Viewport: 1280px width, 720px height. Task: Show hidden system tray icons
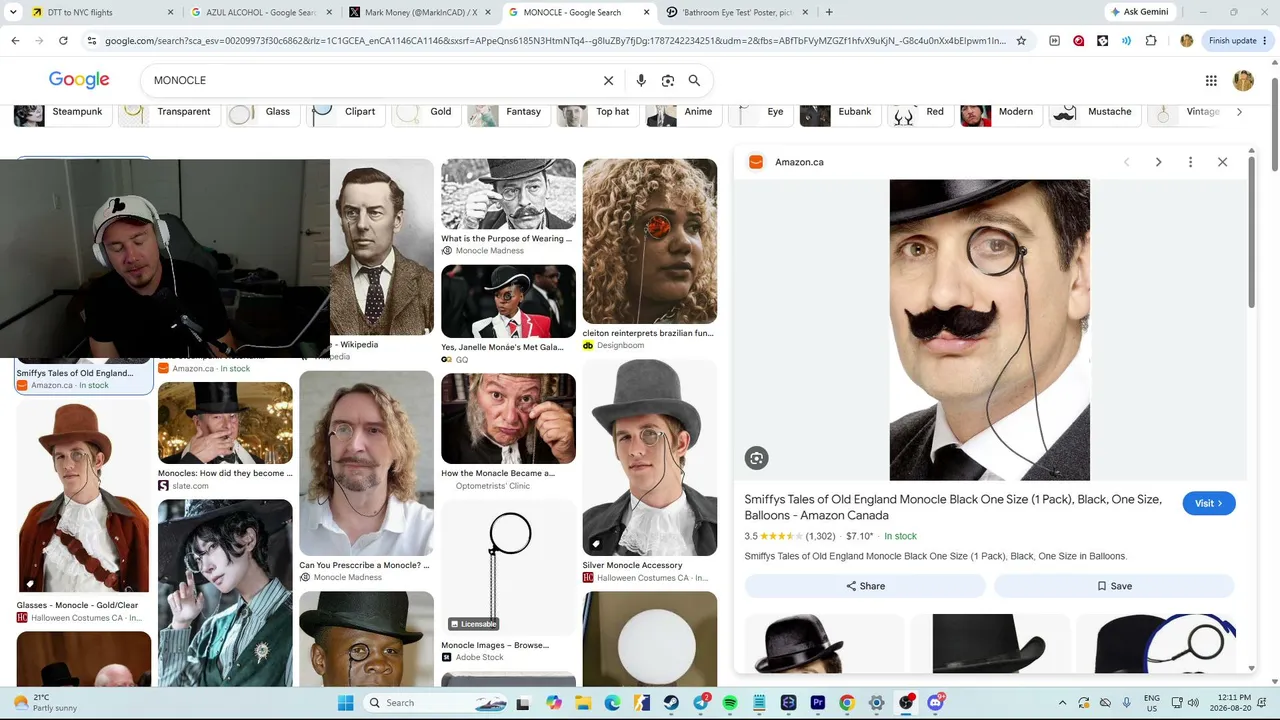click(x=1062, y=703)
